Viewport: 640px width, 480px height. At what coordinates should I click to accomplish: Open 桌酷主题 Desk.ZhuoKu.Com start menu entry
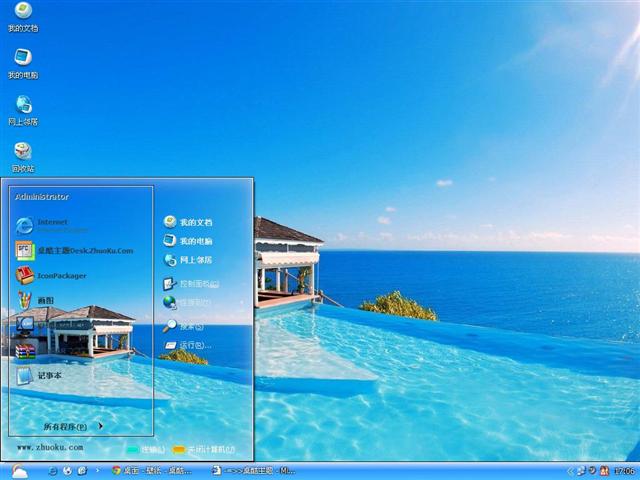[74, 251]
